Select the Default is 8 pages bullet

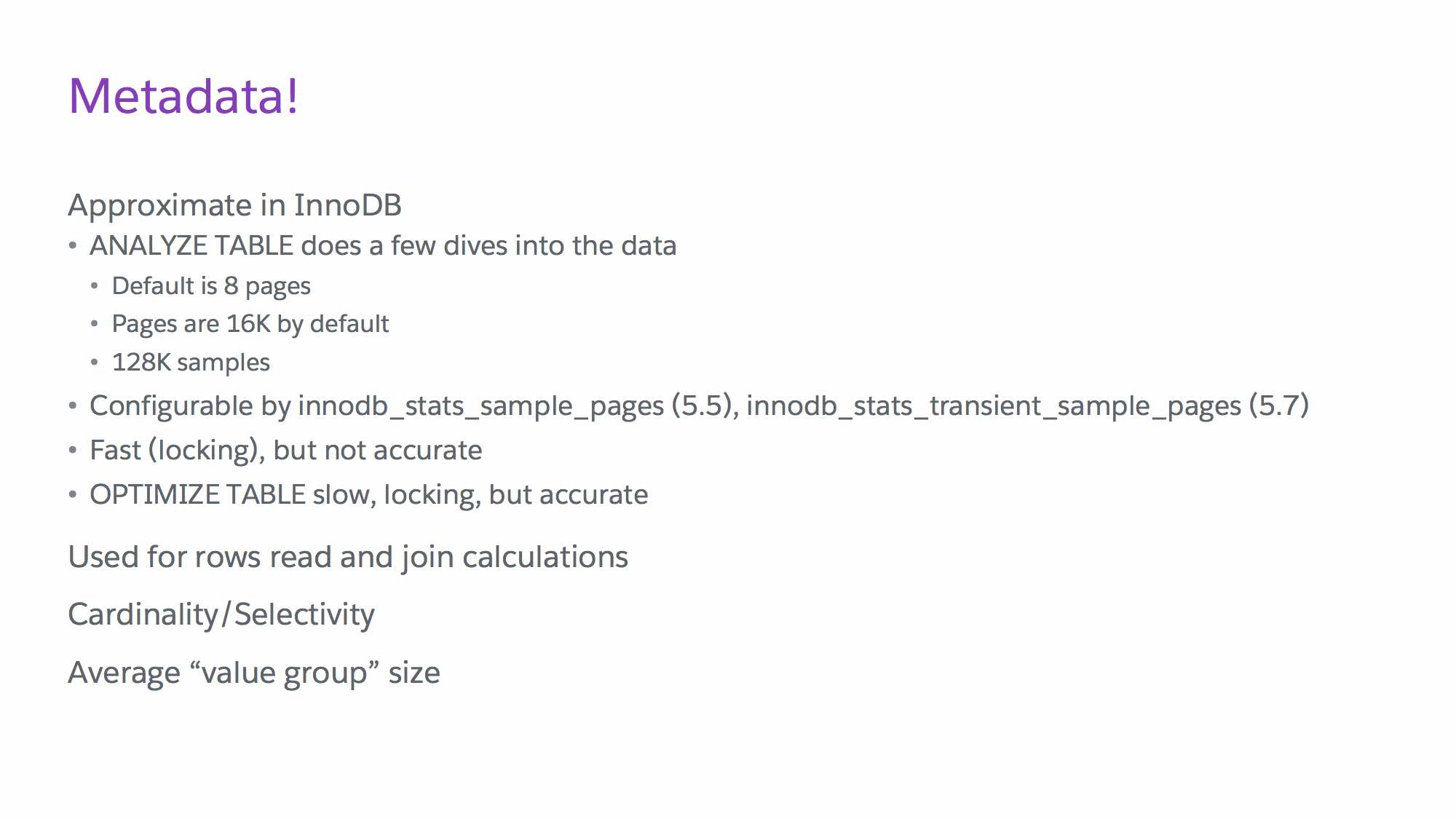point(211,286)
